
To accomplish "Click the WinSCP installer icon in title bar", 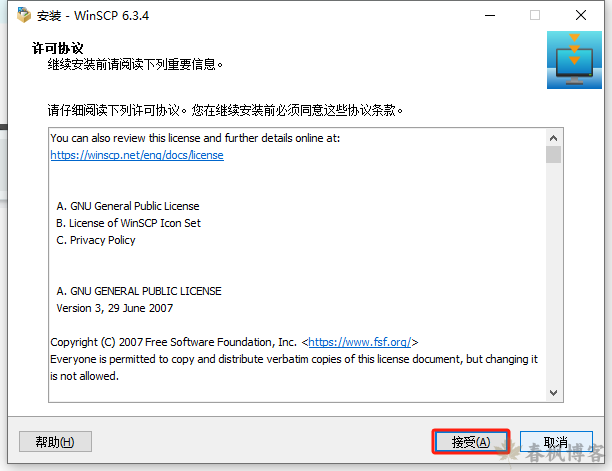I will pos(24,15).
